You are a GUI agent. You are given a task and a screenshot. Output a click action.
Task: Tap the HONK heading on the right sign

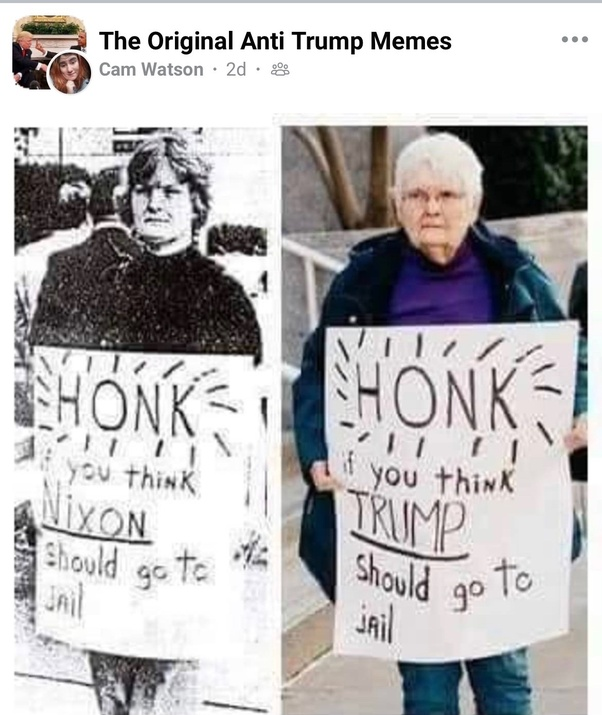coord(439,399)
